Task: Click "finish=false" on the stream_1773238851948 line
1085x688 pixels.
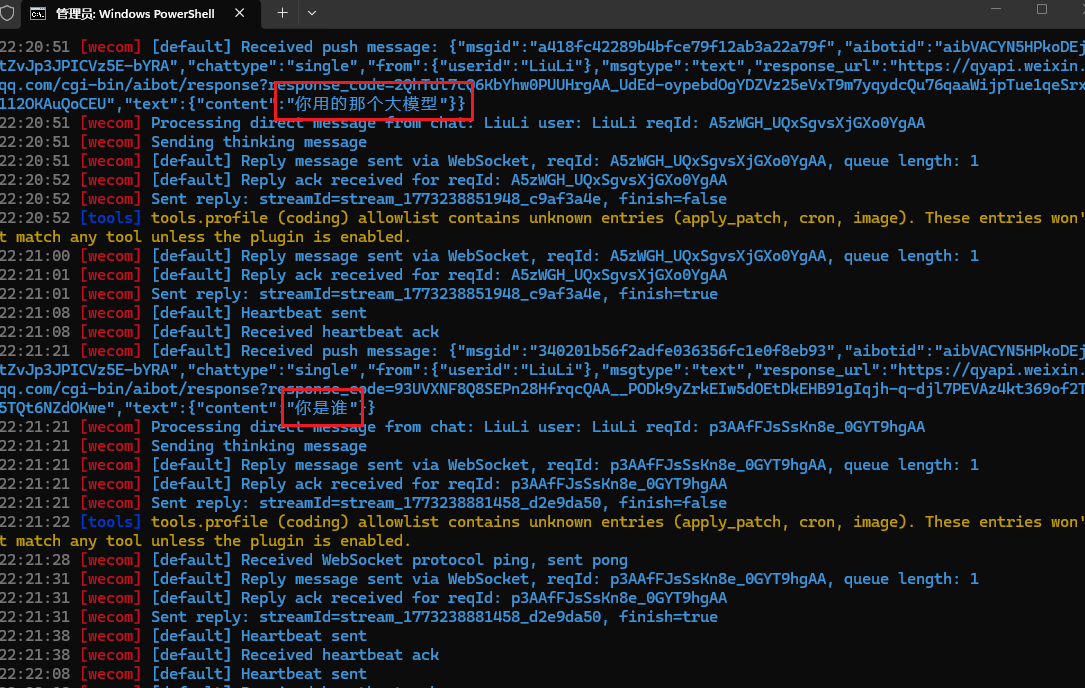Action: coord(673,199)
